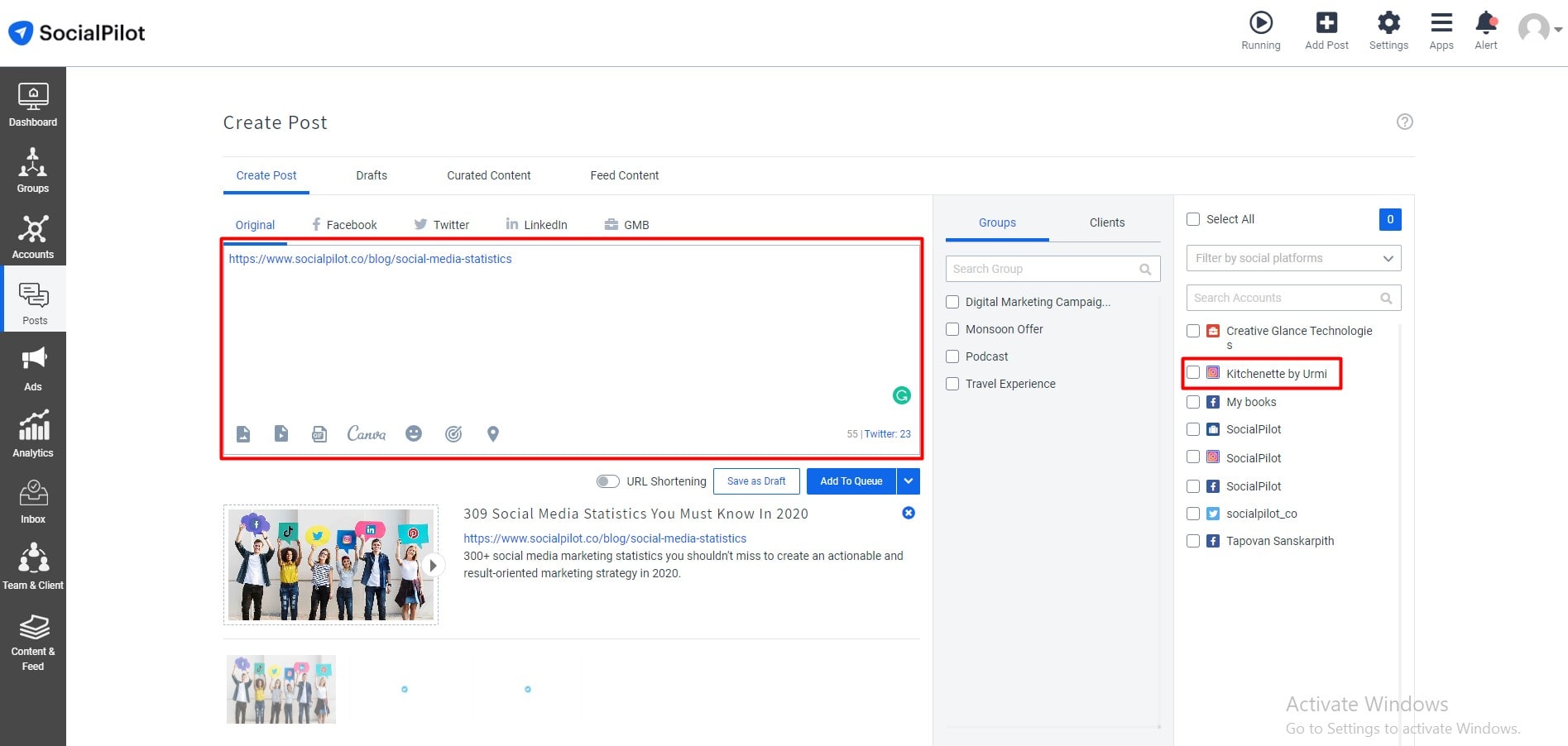Image resolution: width=1568 pixels, height=746 pixels.
Task: Open Analytics in the sidebar
Action: point(33,436)
